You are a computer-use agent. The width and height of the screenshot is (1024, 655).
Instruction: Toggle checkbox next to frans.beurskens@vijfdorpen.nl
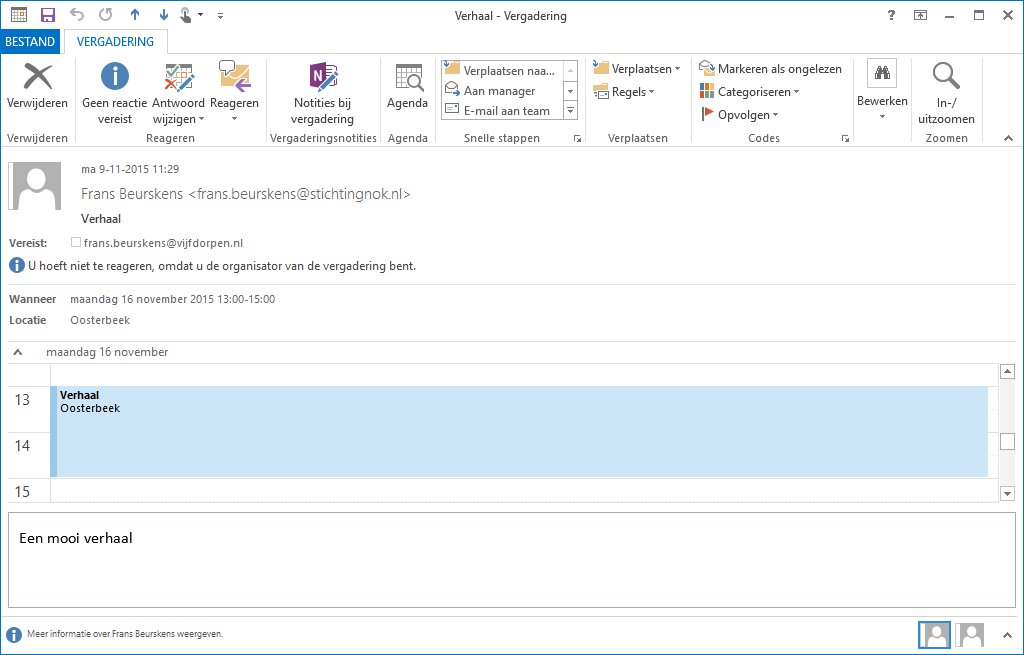click(x=76, y=243)
